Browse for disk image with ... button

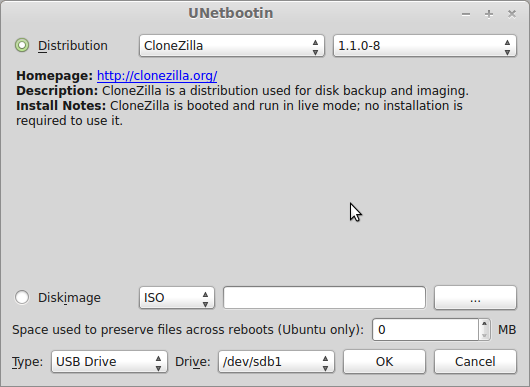[475, 298]
